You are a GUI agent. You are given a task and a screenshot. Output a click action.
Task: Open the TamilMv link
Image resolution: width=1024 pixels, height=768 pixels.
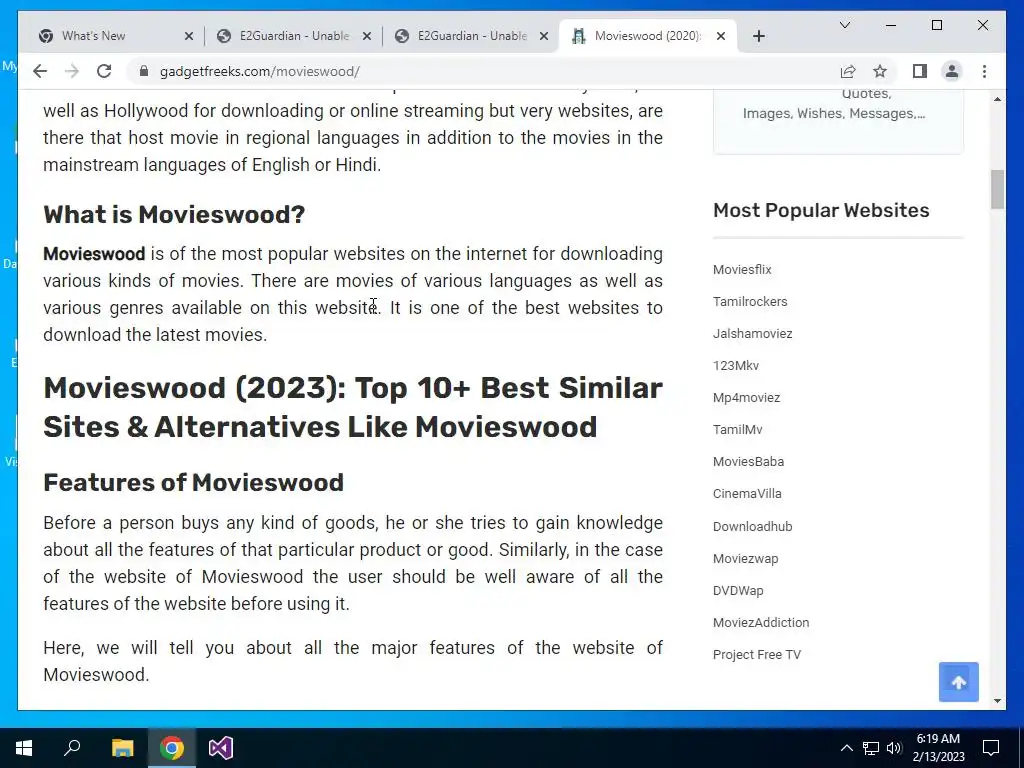tap(737, 430)
